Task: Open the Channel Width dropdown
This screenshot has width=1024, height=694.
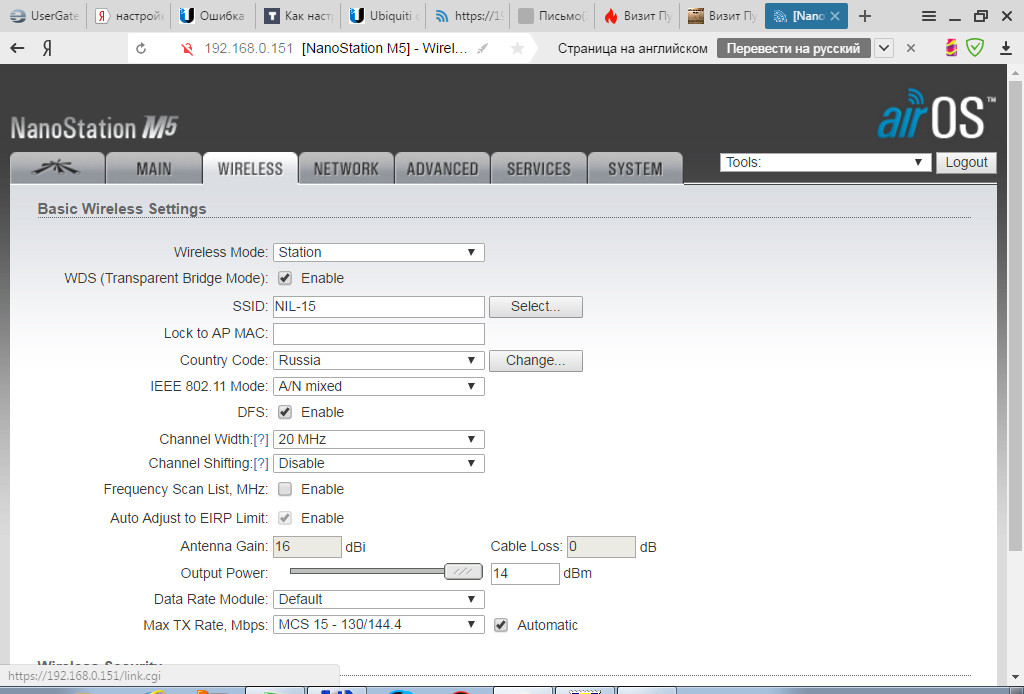Action: tap(378, 439)
